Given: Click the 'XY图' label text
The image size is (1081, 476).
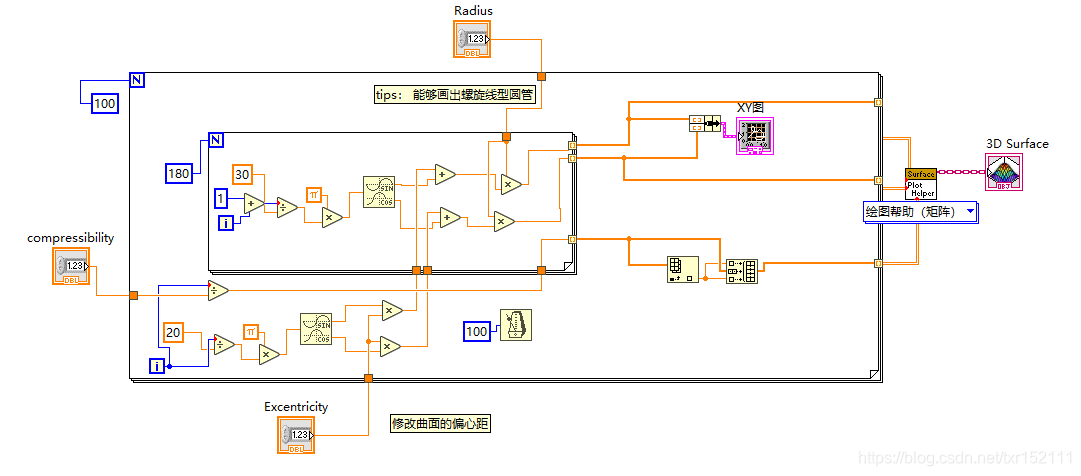Looking at the screenshot, I should (749, 108).
